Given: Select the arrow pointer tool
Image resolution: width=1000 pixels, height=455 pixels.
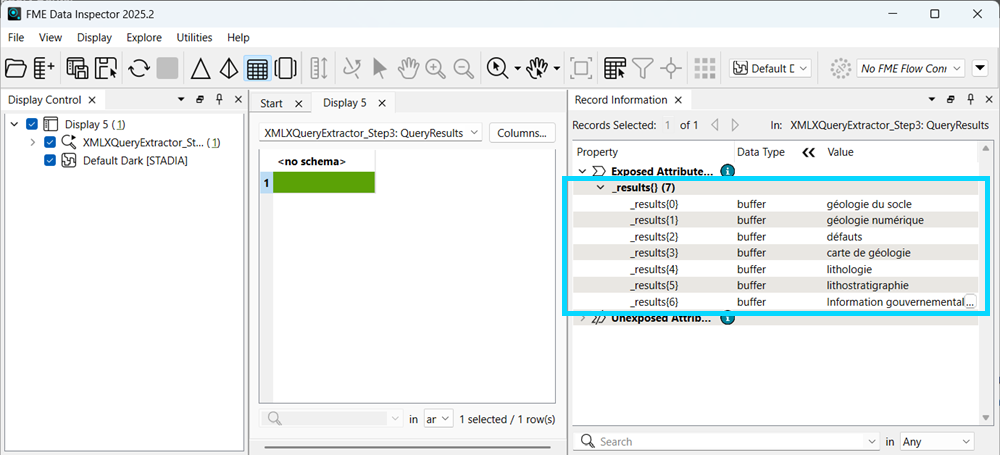Looking at the screenshot, I should [379, 68].
